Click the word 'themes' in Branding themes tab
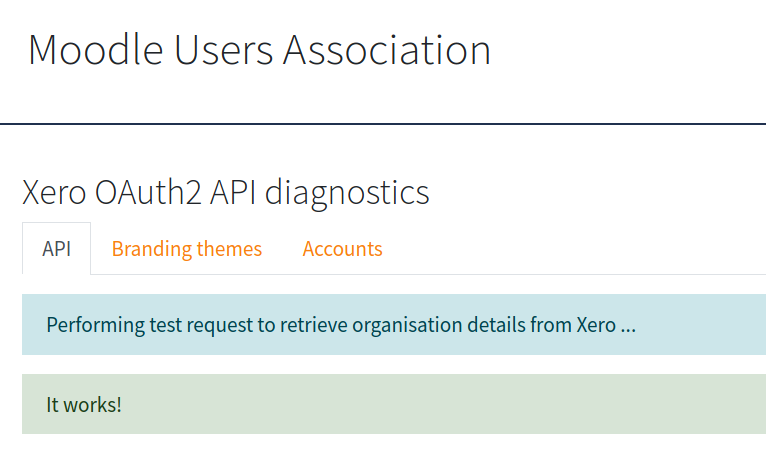The width and height of the screenshot is (766, 463). click(x=230, y=249)
